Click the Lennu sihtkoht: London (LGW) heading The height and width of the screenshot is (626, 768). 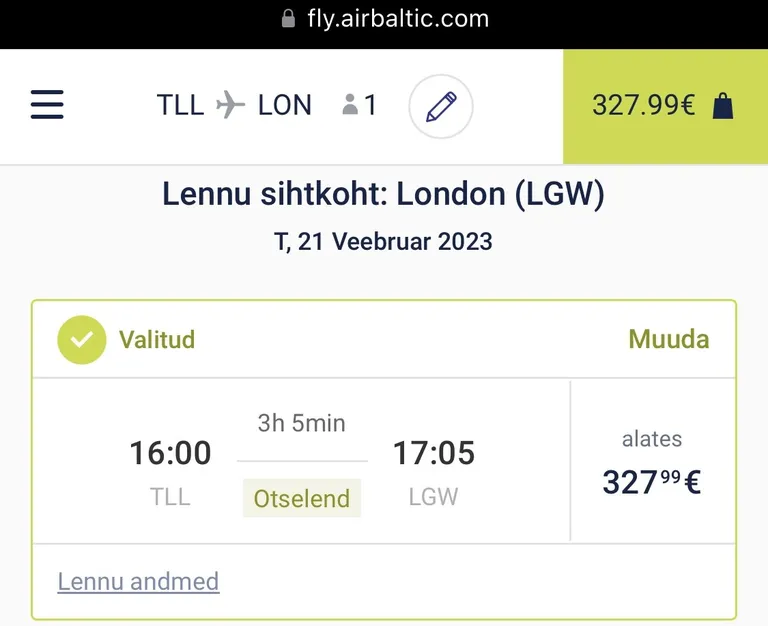coord(384,194)
